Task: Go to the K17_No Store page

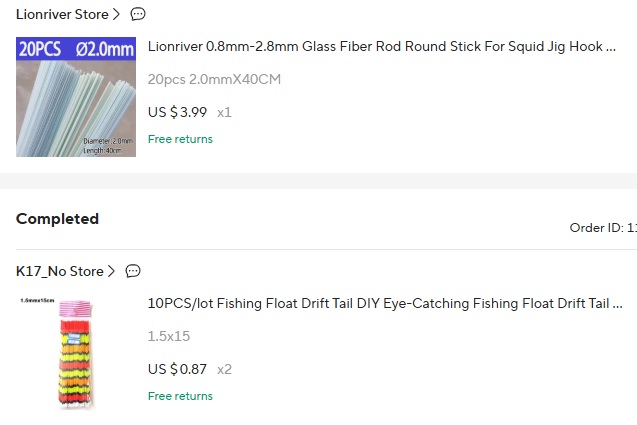Action: 59,271
